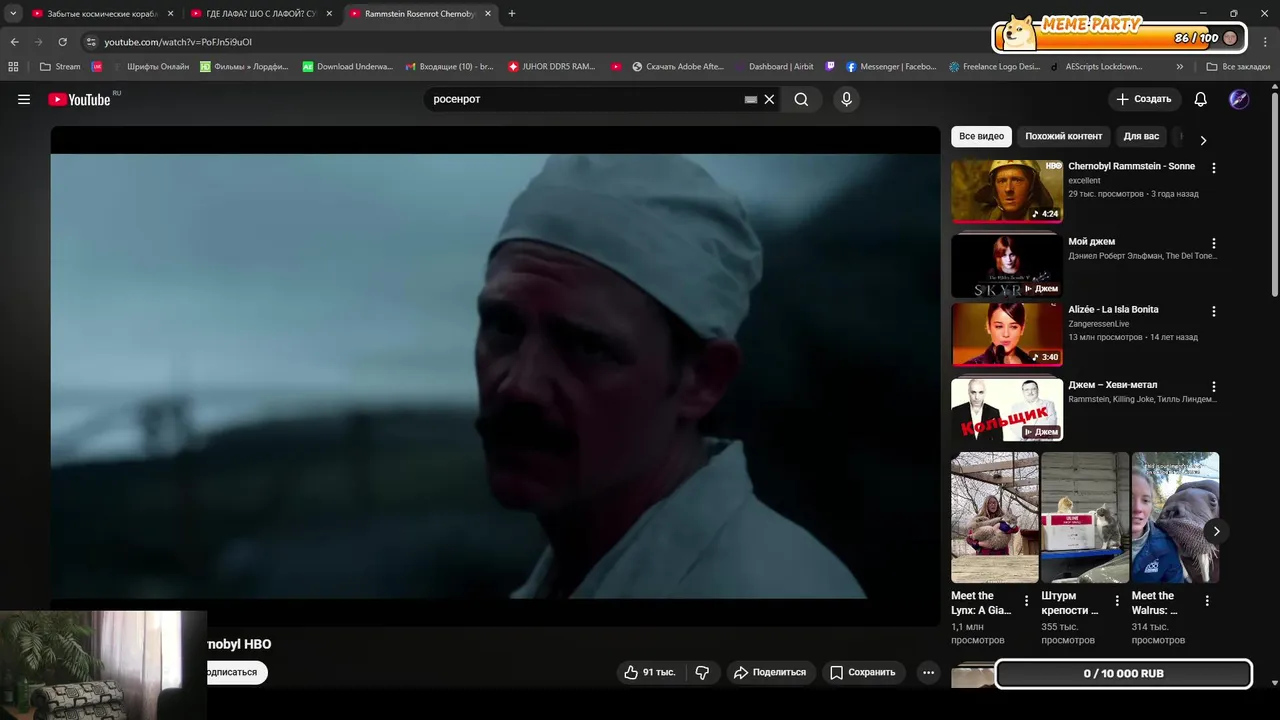Select the Все видео chip
This screenshot has height=720, width=1280.
point(981,136)
